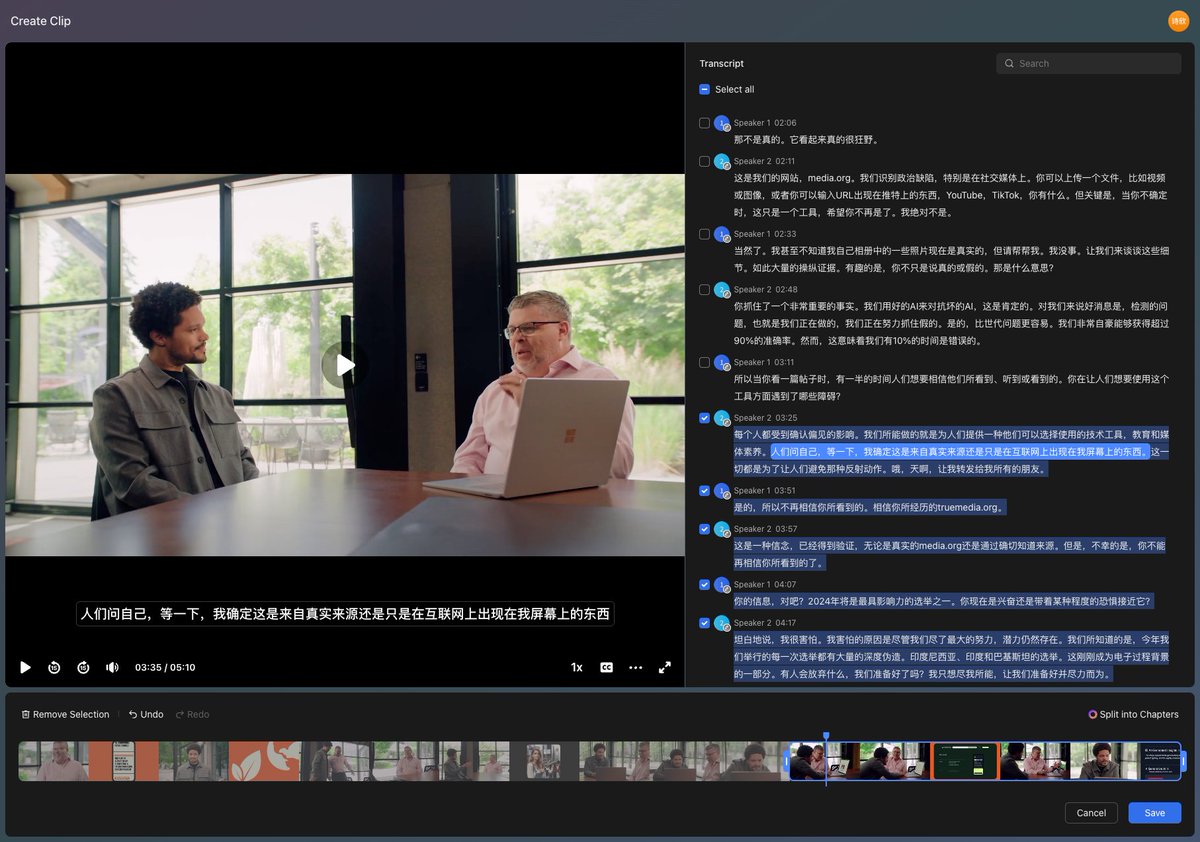This screenshot has height=842, width=1200.
Task: Mute the video volume
Action: [x=113, y=667]
